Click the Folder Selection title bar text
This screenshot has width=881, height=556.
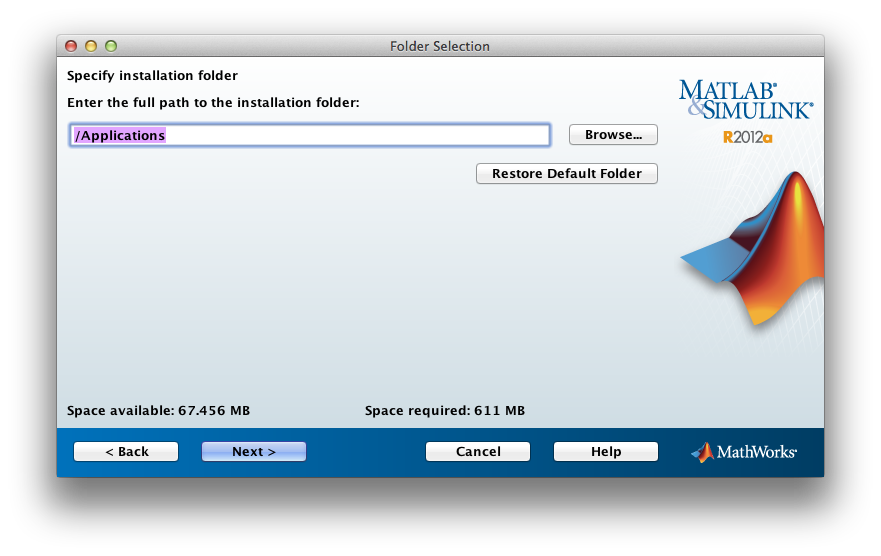tap(440, 46)
